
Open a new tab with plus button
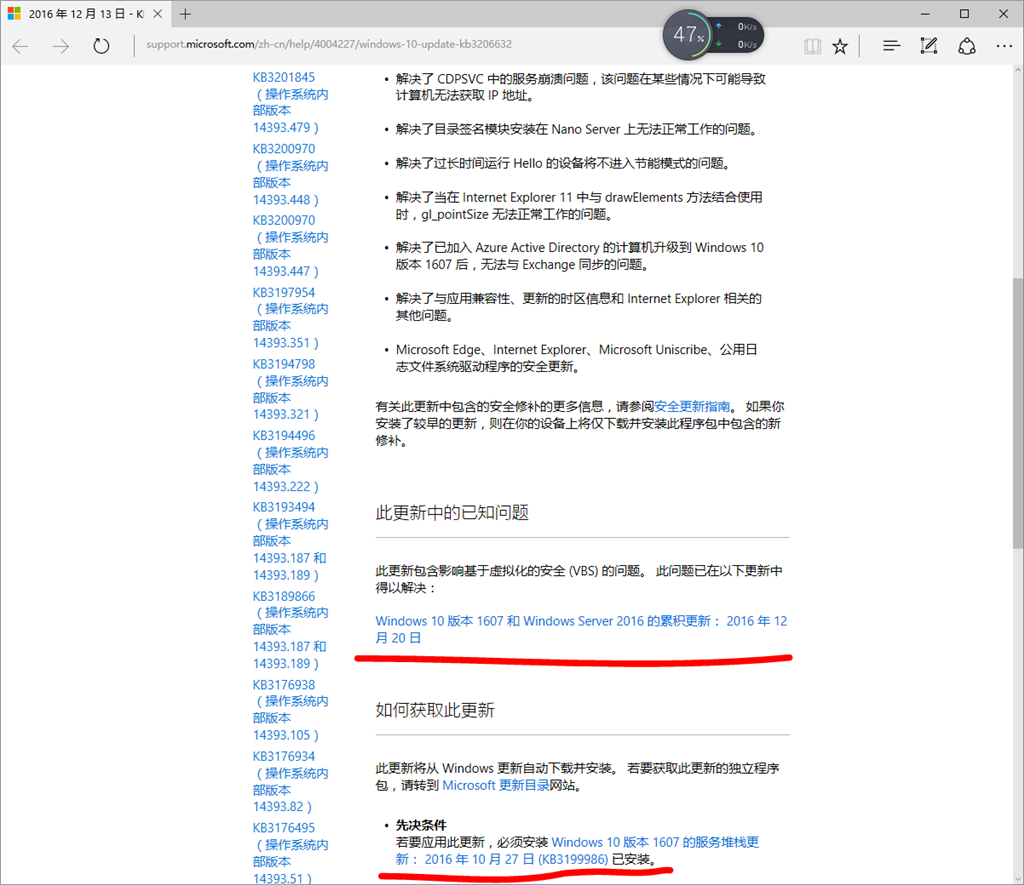coord(185,14)
